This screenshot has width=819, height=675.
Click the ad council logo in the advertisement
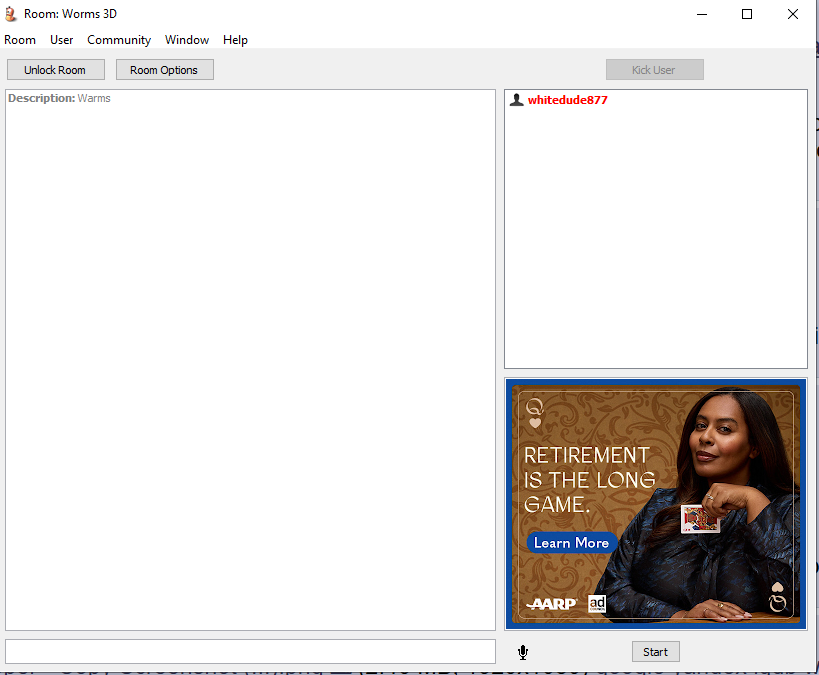coord(597,603)
